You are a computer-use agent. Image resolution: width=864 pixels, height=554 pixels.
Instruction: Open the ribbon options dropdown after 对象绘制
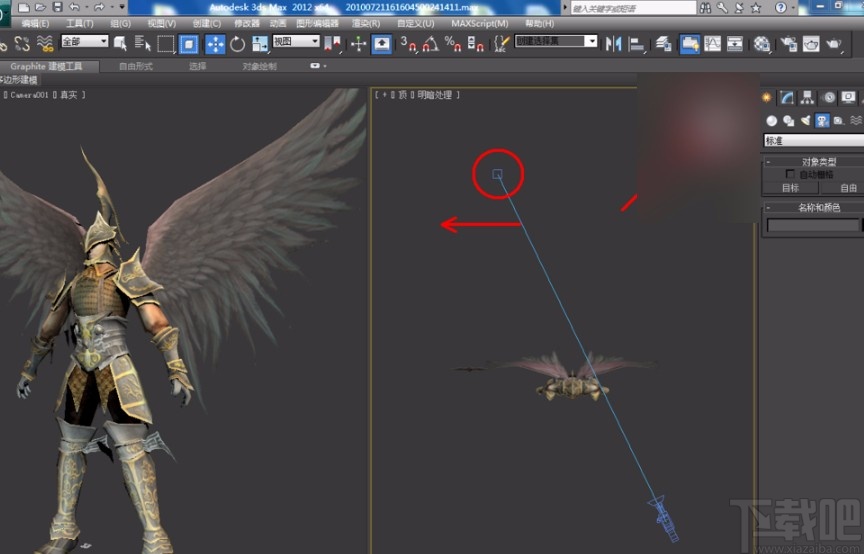tap(318, 66)
